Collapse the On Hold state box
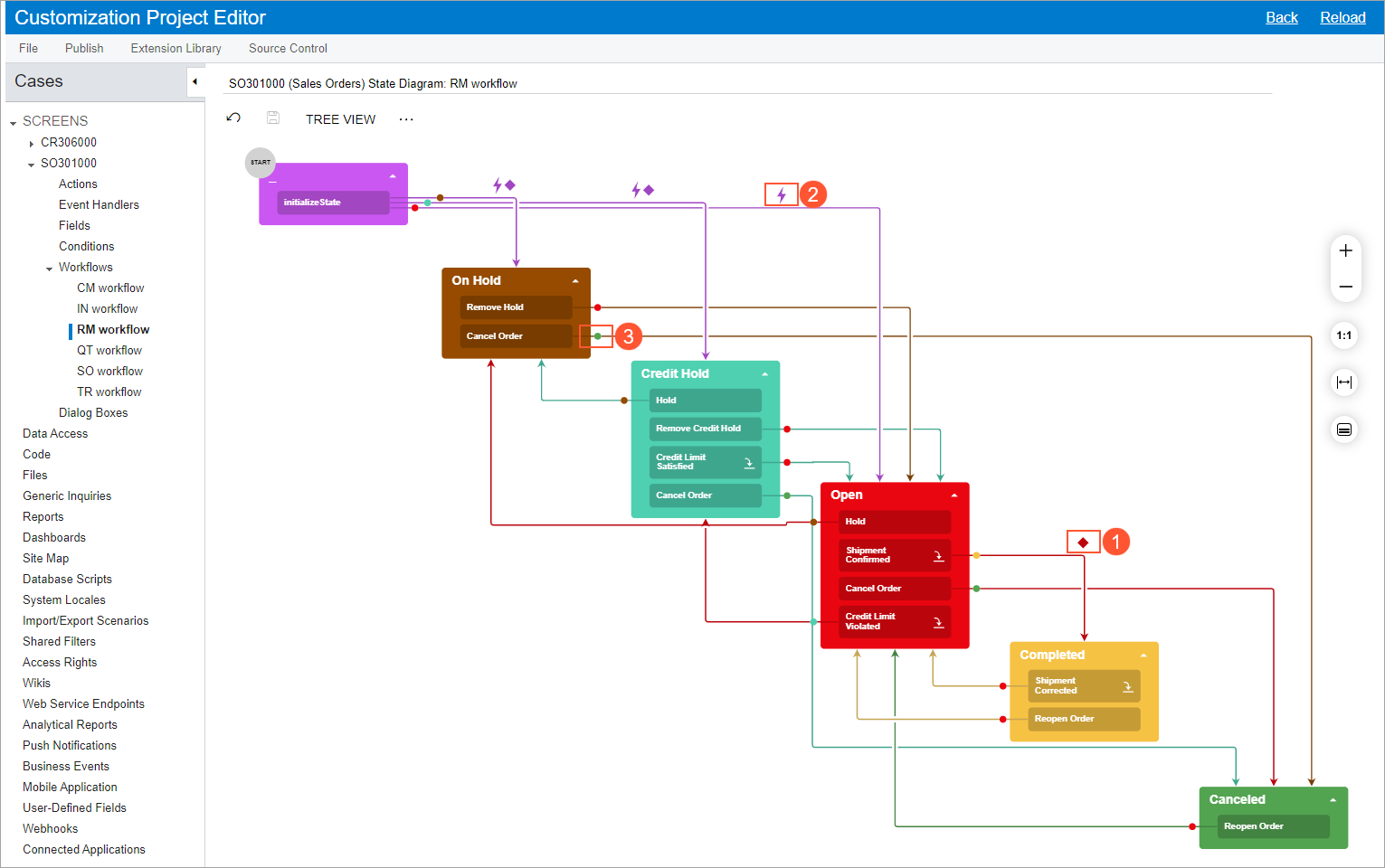The width and height of the screenshot is (1385, 868). click(575, 281)
